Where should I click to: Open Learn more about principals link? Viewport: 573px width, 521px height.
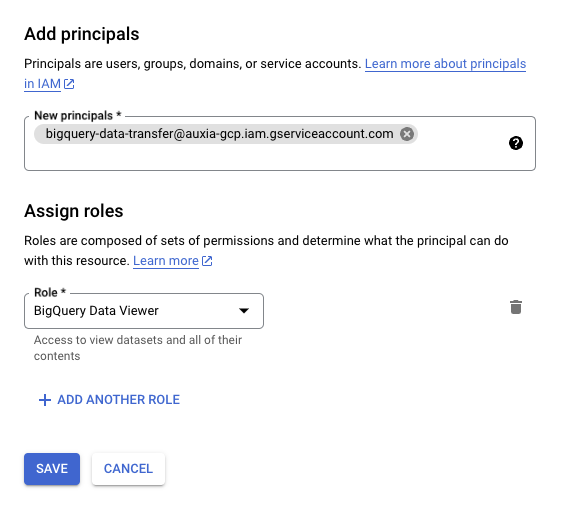coord(445,64)
